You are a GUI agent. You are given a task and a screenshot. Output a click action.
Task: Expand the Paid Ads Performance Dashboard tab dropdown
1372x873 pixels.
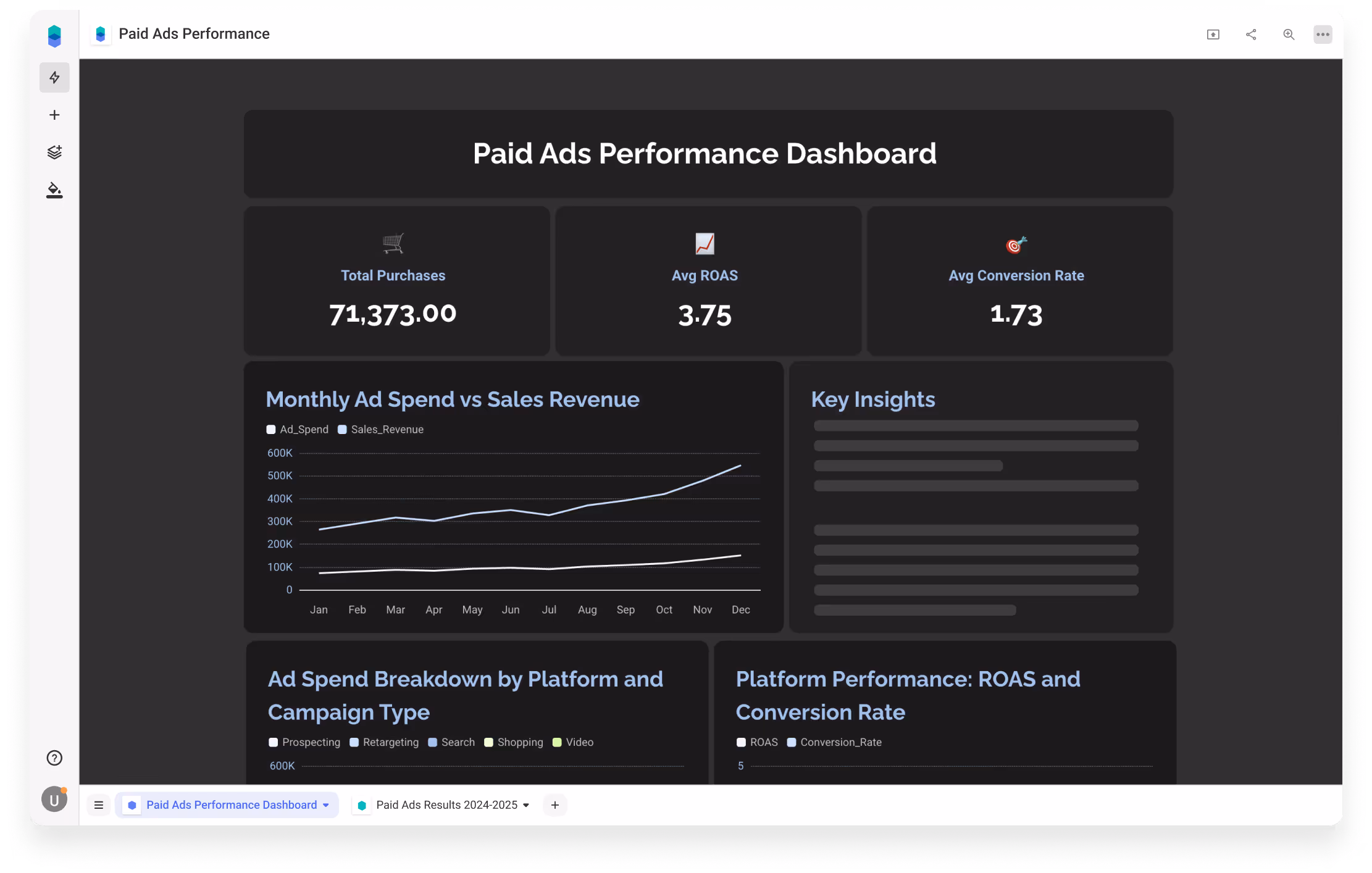(326, 805)
